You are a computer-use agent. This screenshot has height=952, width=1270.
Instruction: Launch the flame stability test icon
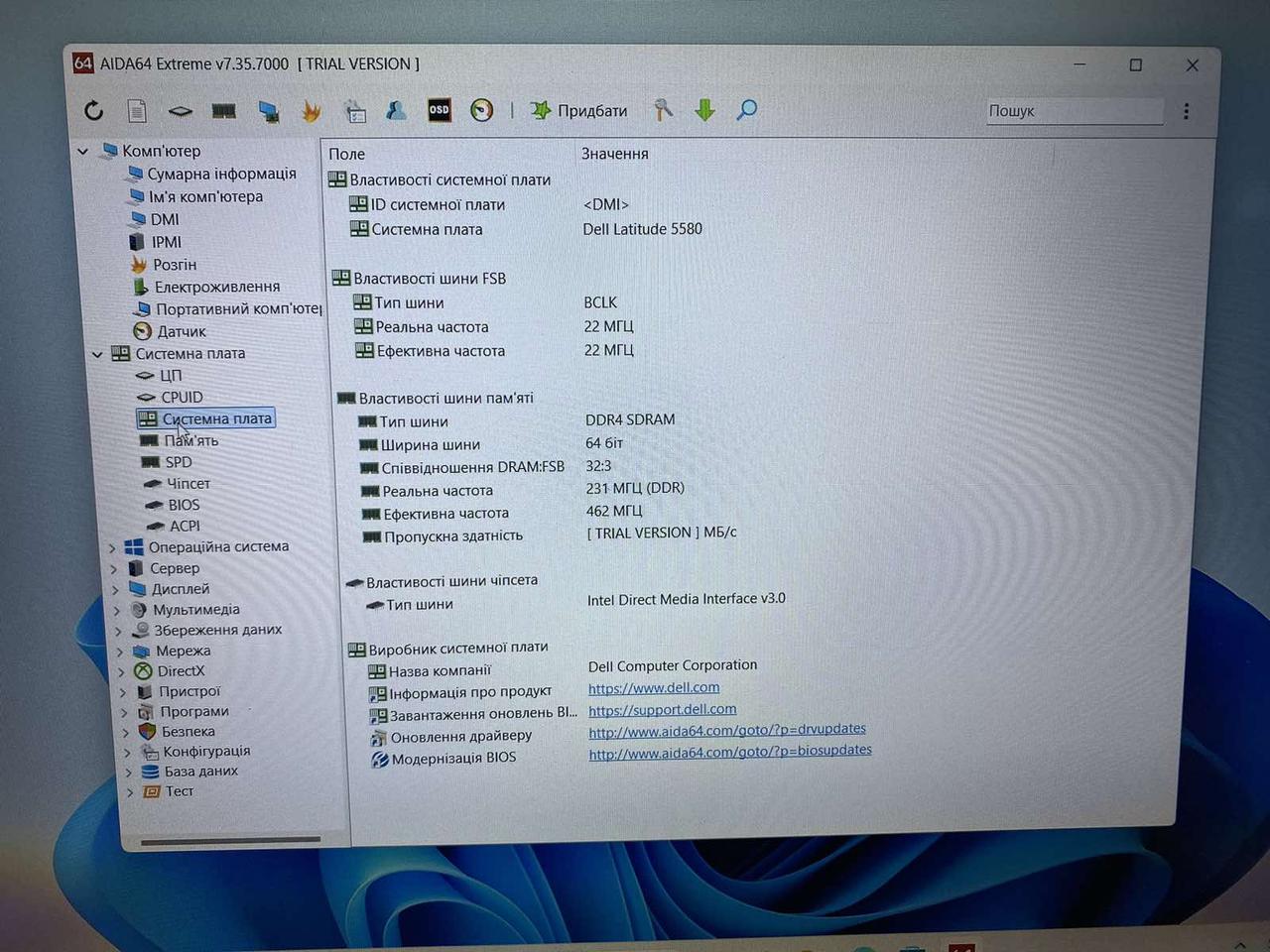[x=312, y=111]
